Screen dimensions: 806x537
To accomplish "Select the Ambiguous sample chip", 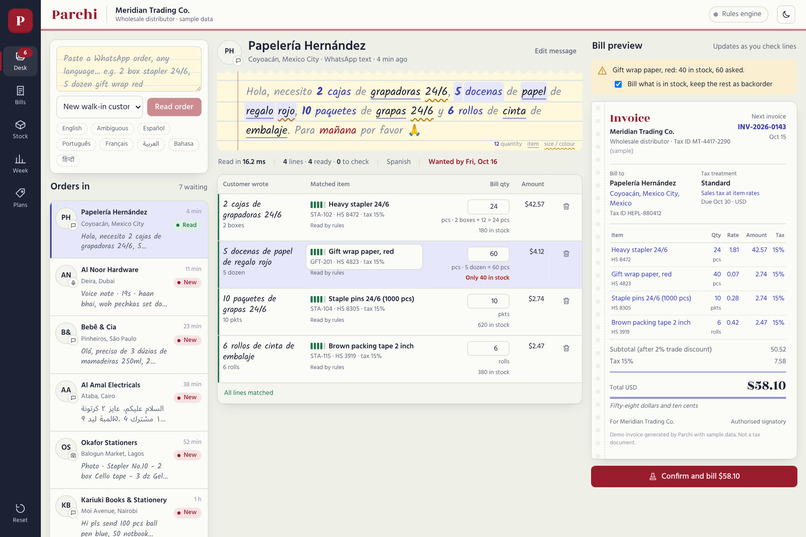I will tap(113, 128).
